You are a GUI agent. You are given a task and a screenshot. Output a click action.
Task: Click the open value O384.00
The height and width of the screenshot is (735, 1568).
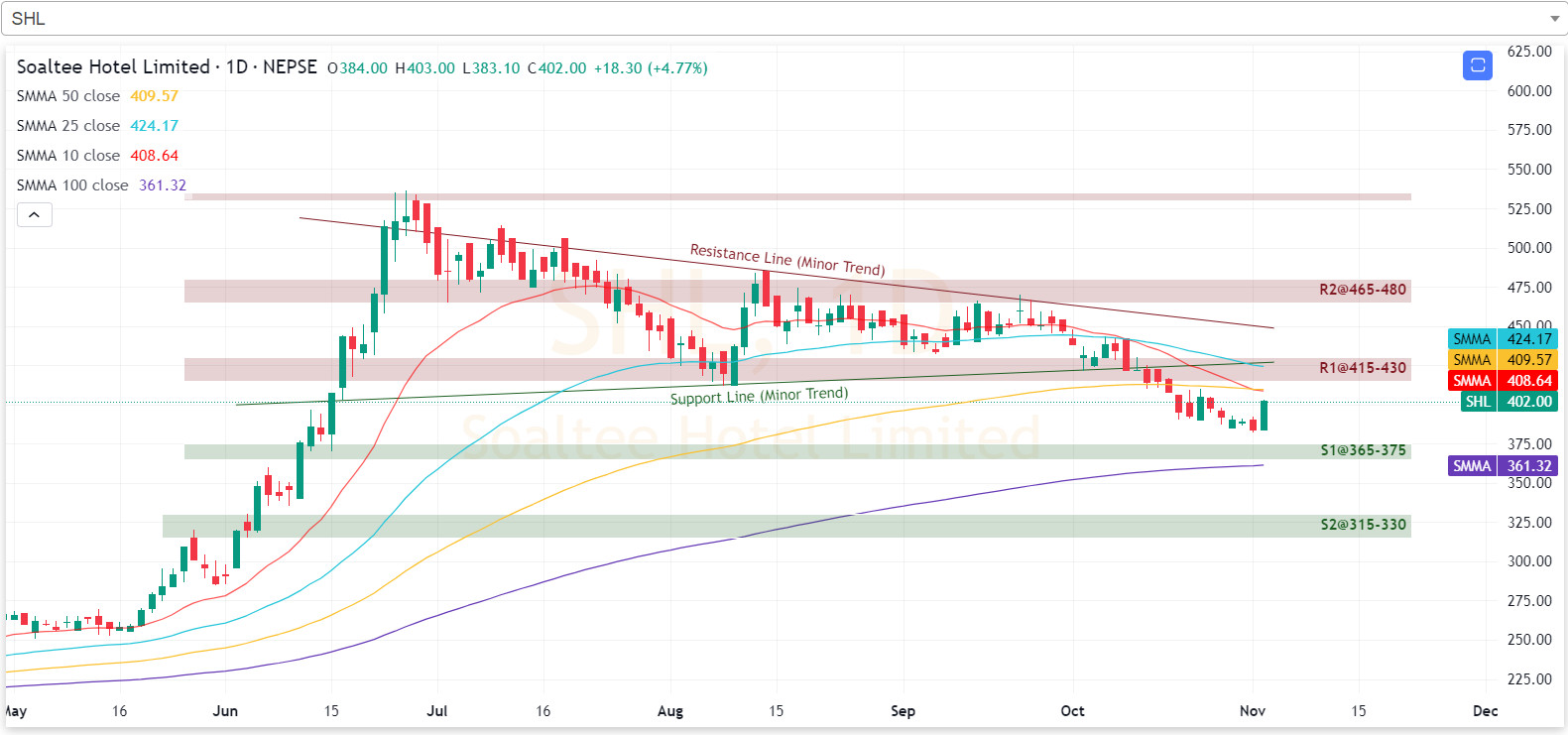click(x=357, y=68)
